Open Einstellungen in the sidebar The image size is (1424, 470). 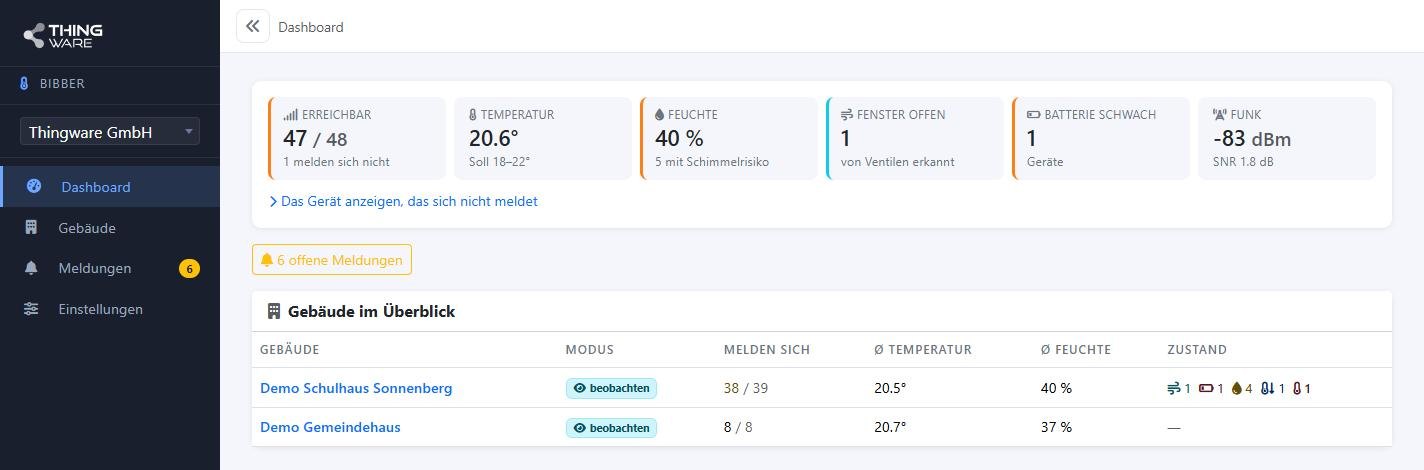click(110, 309)
